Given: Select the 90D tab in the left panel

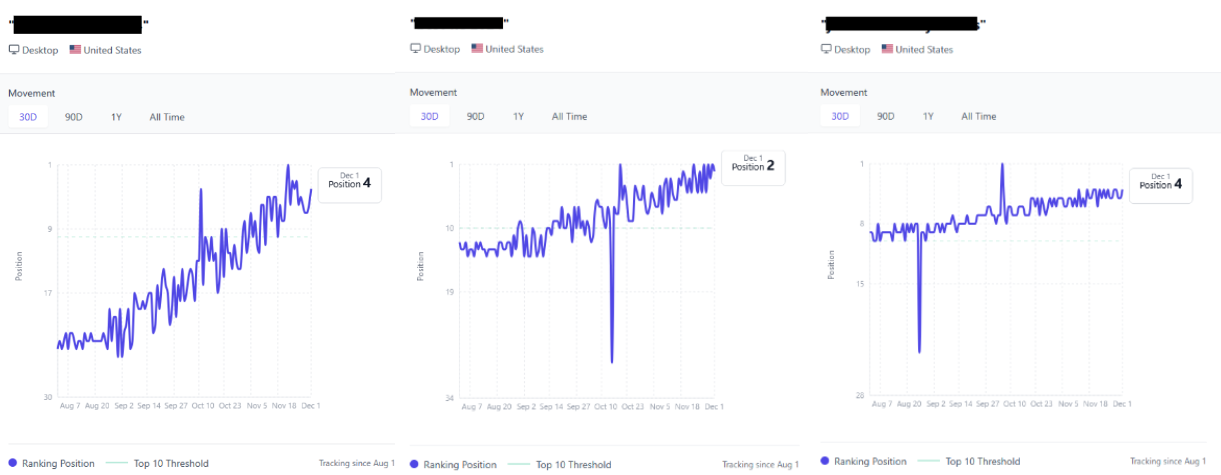Looking at the screenshot, I should point(74,117).
